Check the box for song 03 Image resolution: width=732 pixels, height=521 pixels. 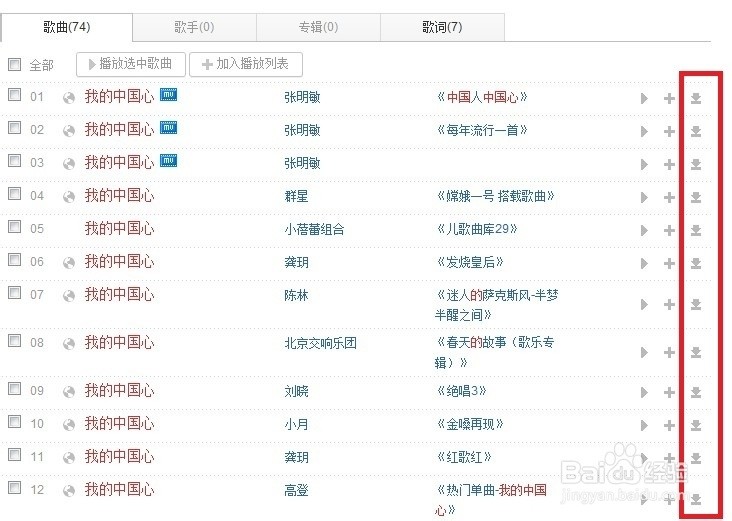(x=14, y=161)
